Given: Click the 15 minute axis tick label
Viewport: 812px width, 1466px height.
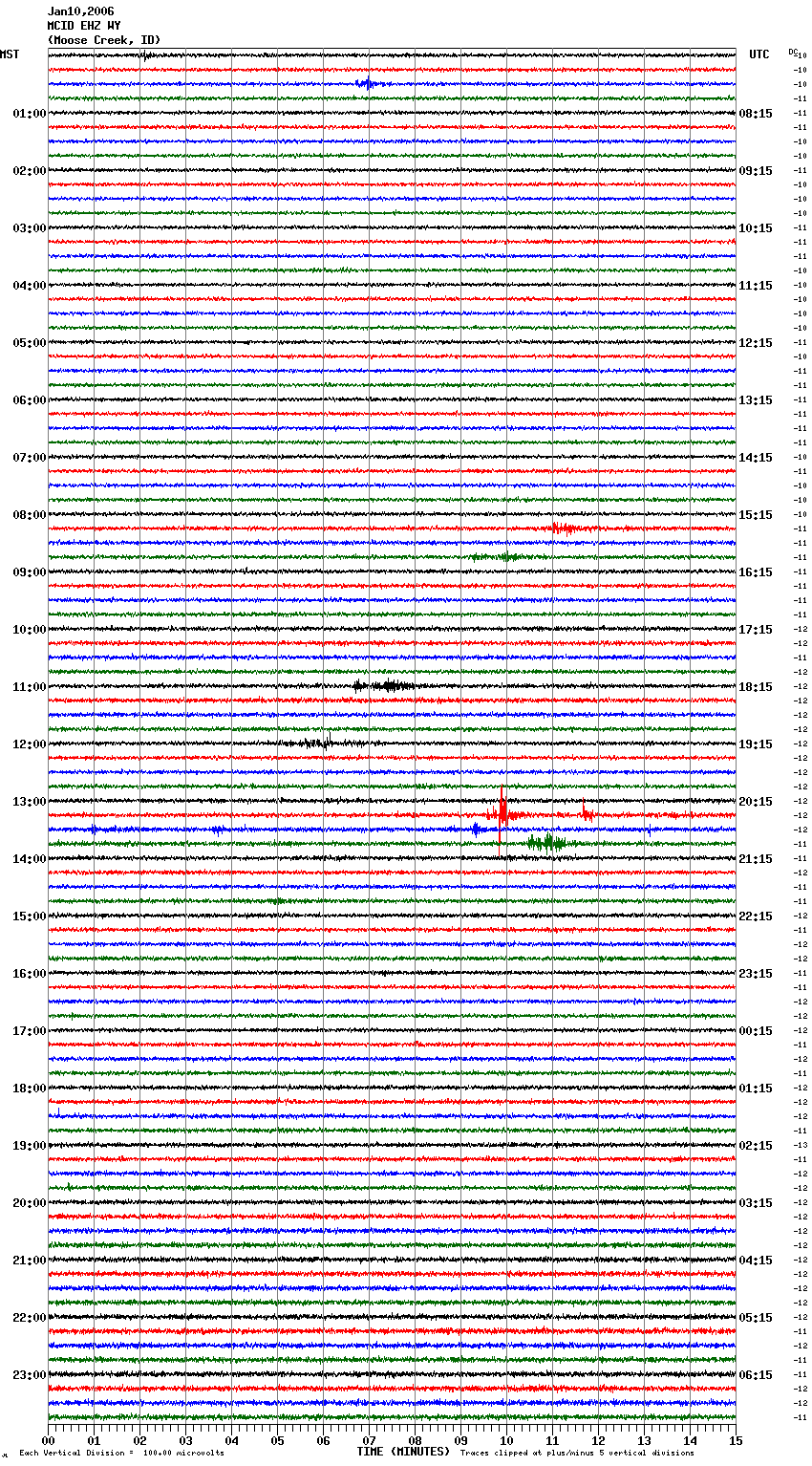Looking at the screenshot, I should pyautogui.click(x=736, y=1440).
